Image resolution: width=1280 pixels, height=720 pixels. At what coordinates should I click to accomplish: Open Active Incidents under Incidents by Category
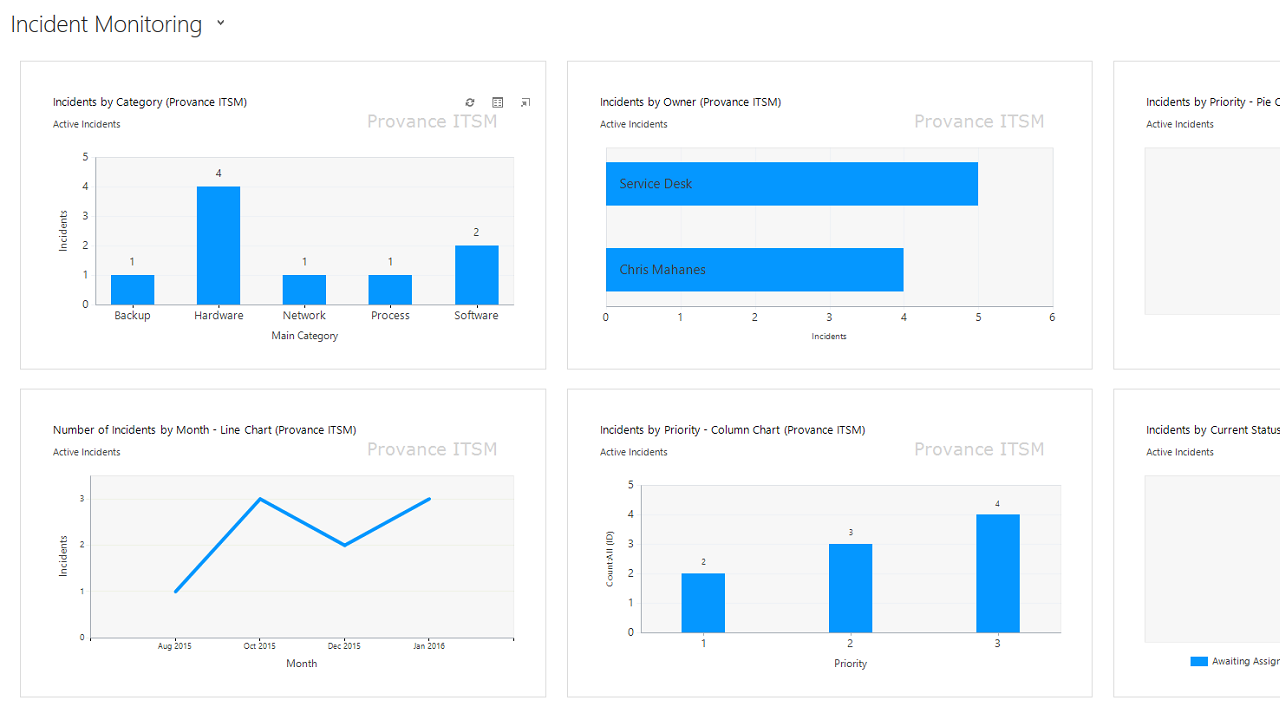(86, 124)
